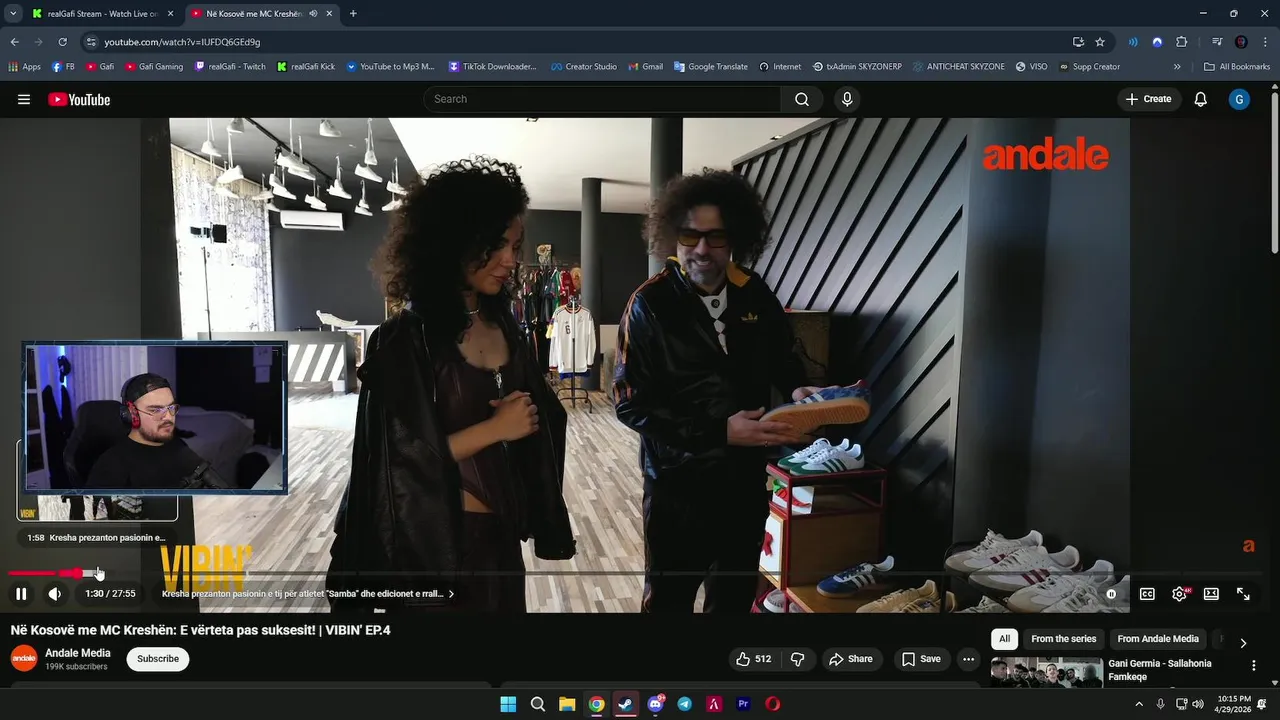
Task: Save video to playlist
Action: click(x=921, y=659)
